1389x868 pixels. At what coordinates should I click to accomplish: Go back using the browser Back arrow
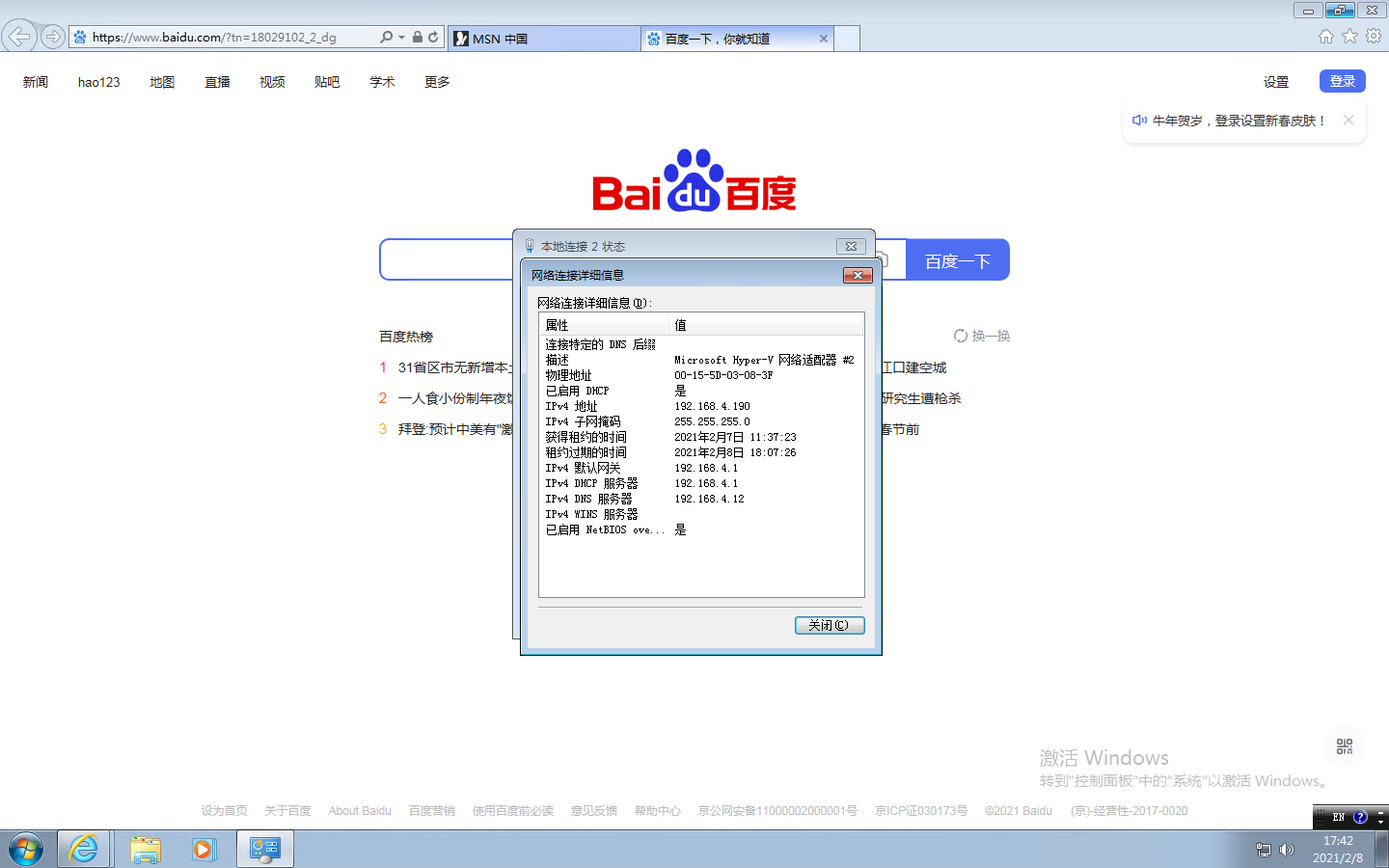point(18,38)
